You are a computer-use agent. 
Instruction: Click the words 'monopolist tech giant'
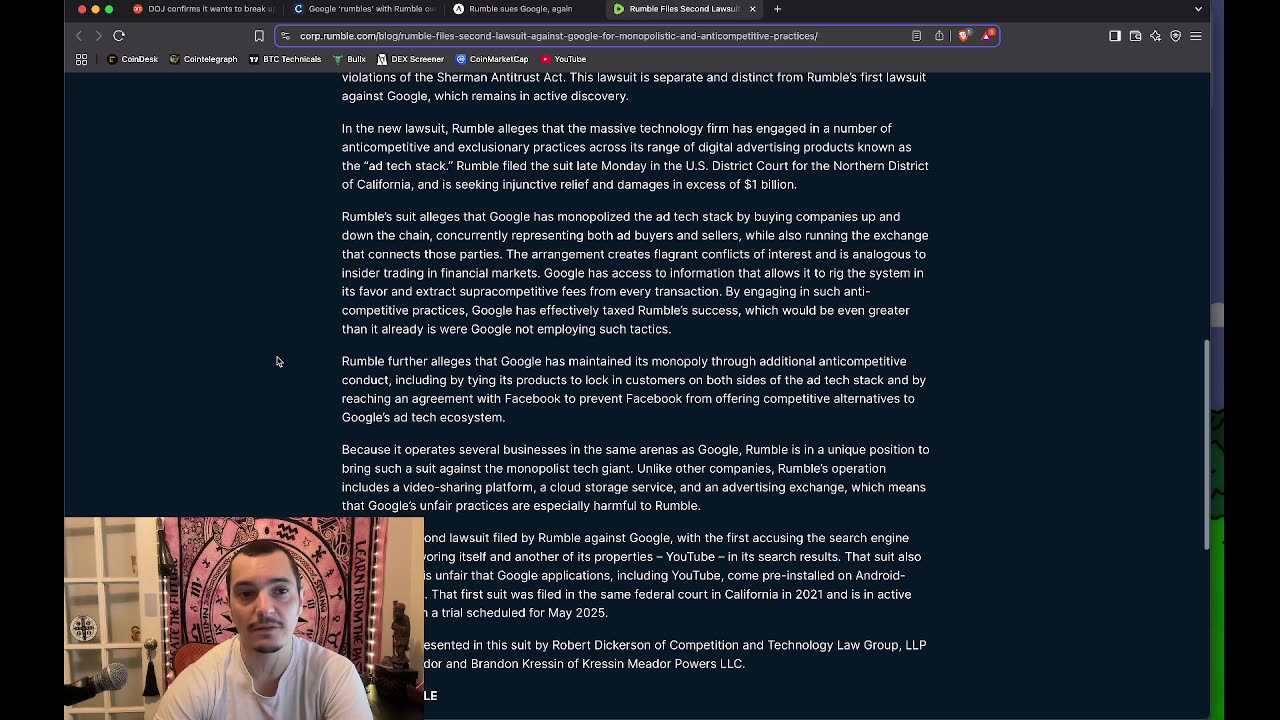572,469
